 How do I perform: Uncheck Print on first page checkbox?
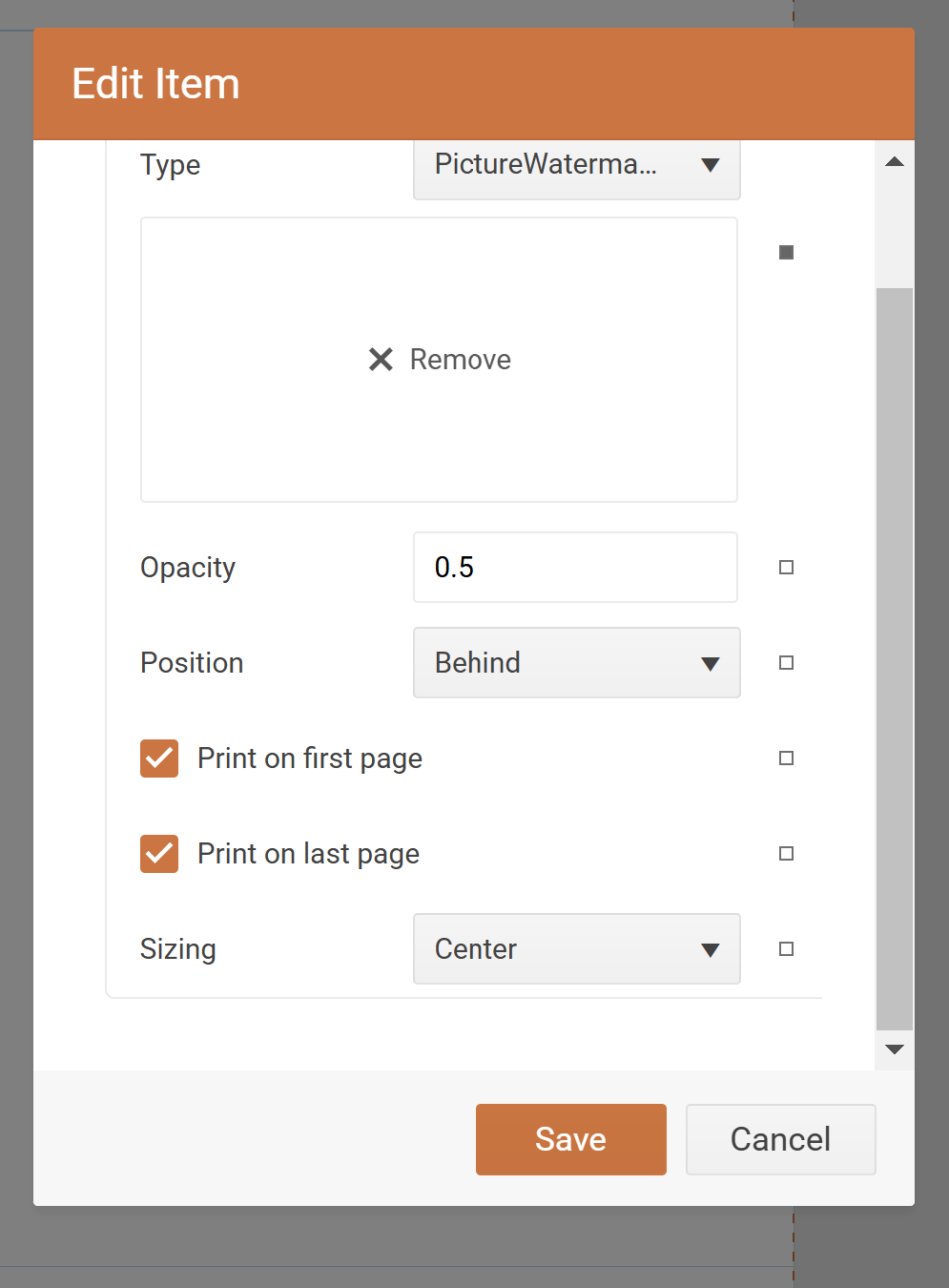pyautogui.click(x=159, y=758)
